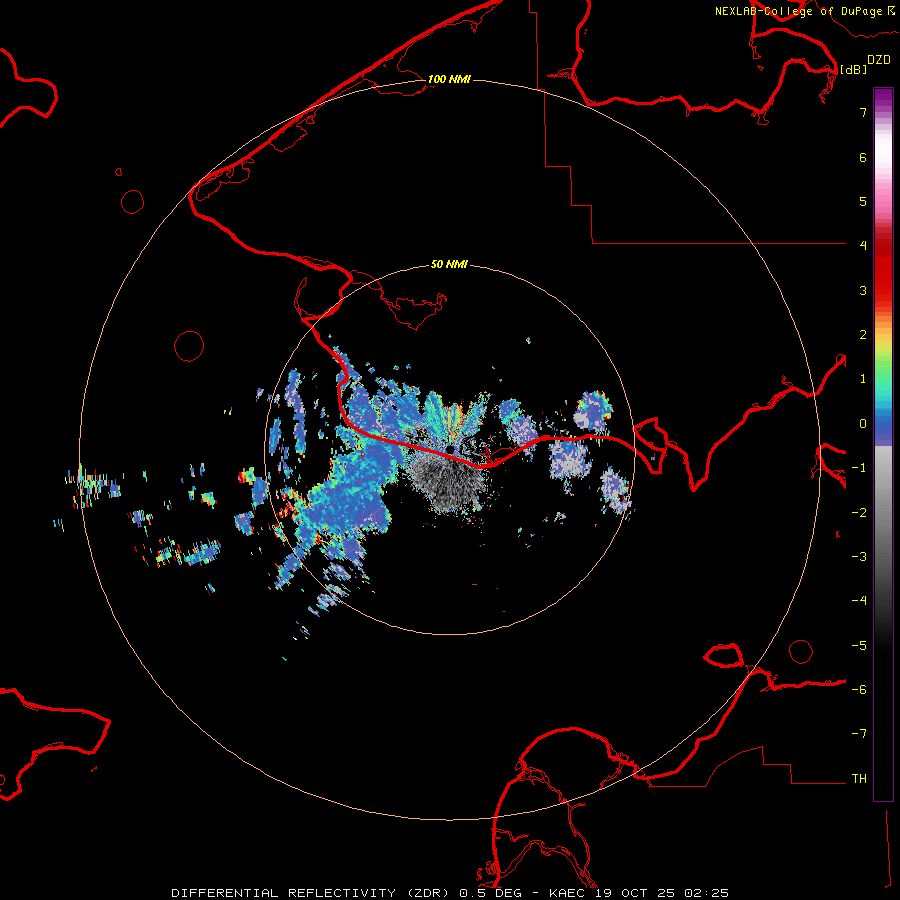Click the 19 OCT 25 date text
Screen dimensions: 900x900
pyautogui.click(x=635, y=893)
